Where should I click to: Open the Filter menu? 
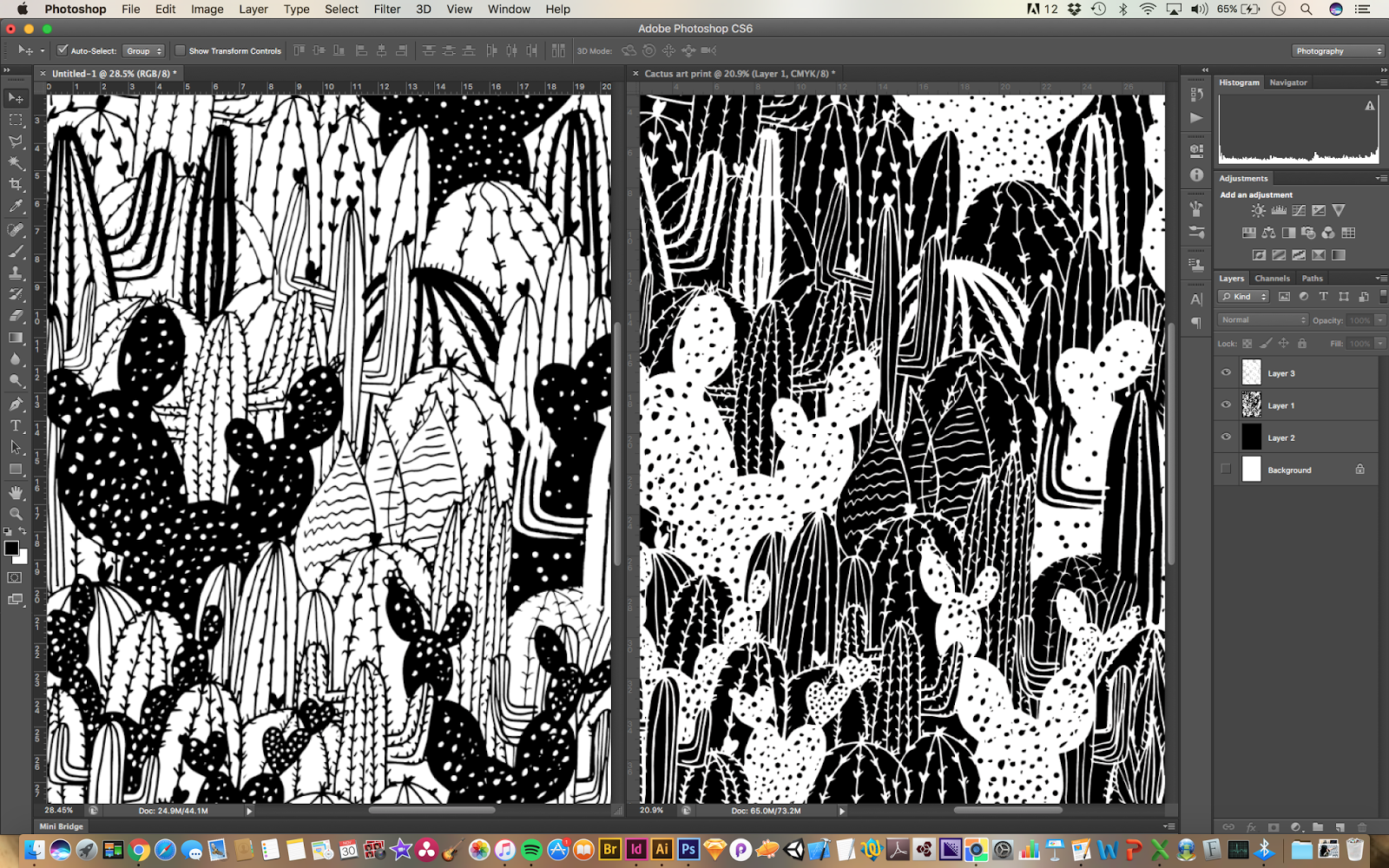(387, 10)
